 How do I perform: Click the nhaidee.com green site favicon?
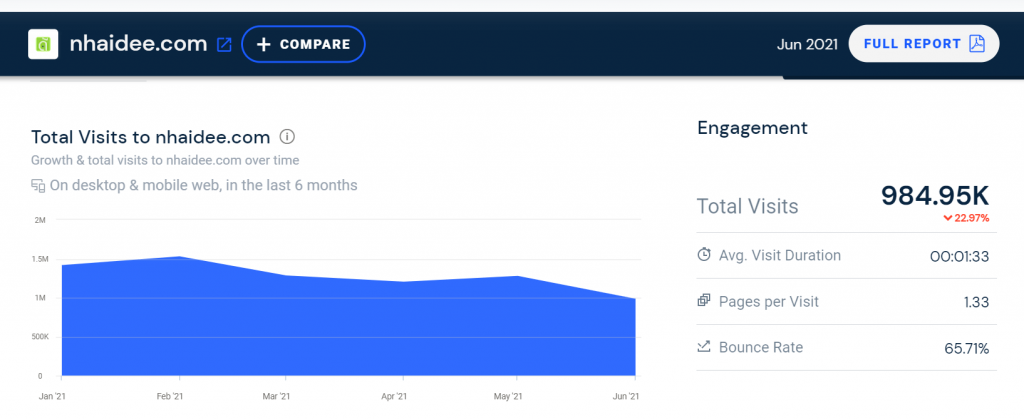(43, 44)
